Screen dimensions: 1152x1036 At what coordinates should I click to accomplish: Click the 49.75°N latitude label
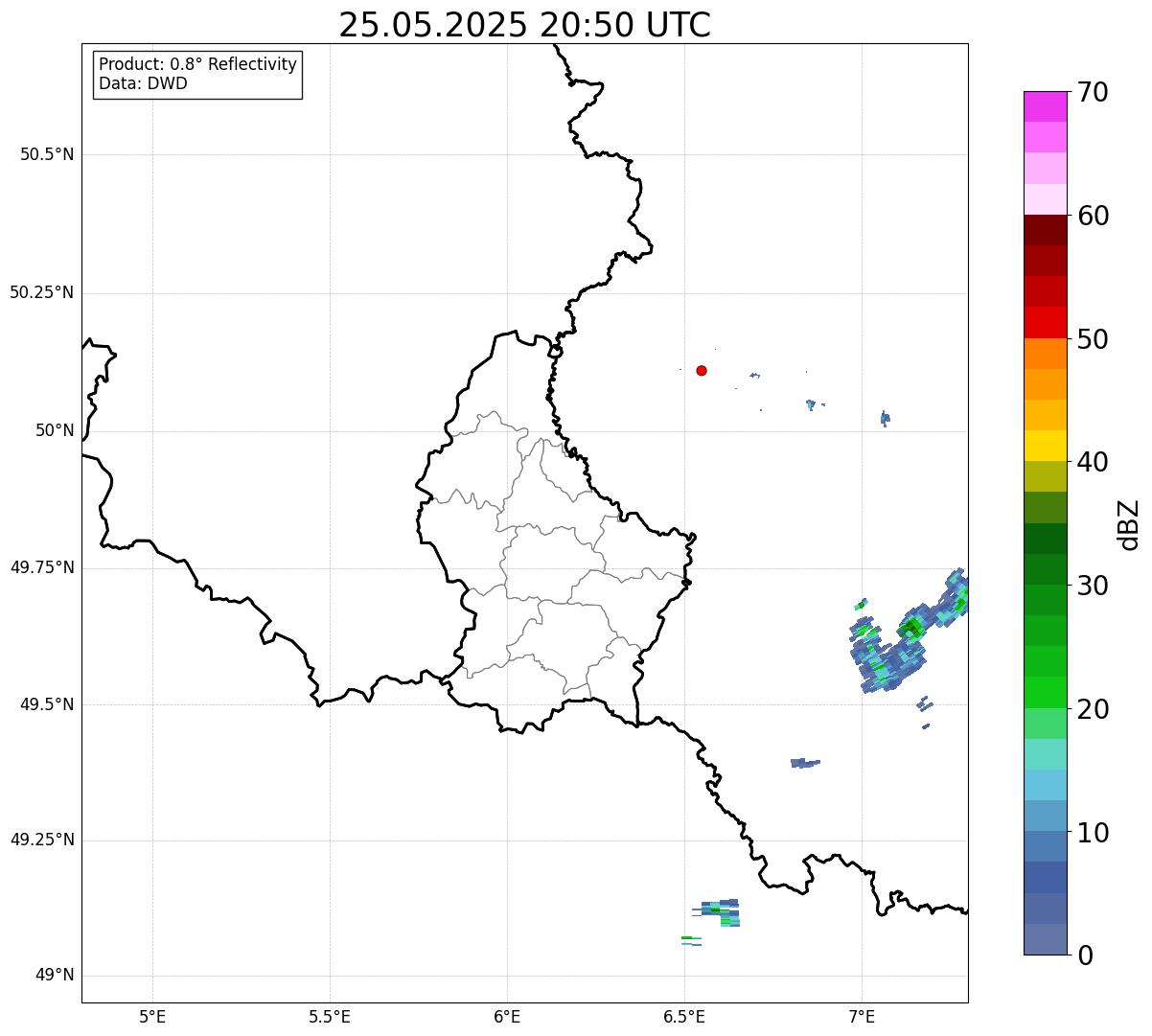coord(42,567)
